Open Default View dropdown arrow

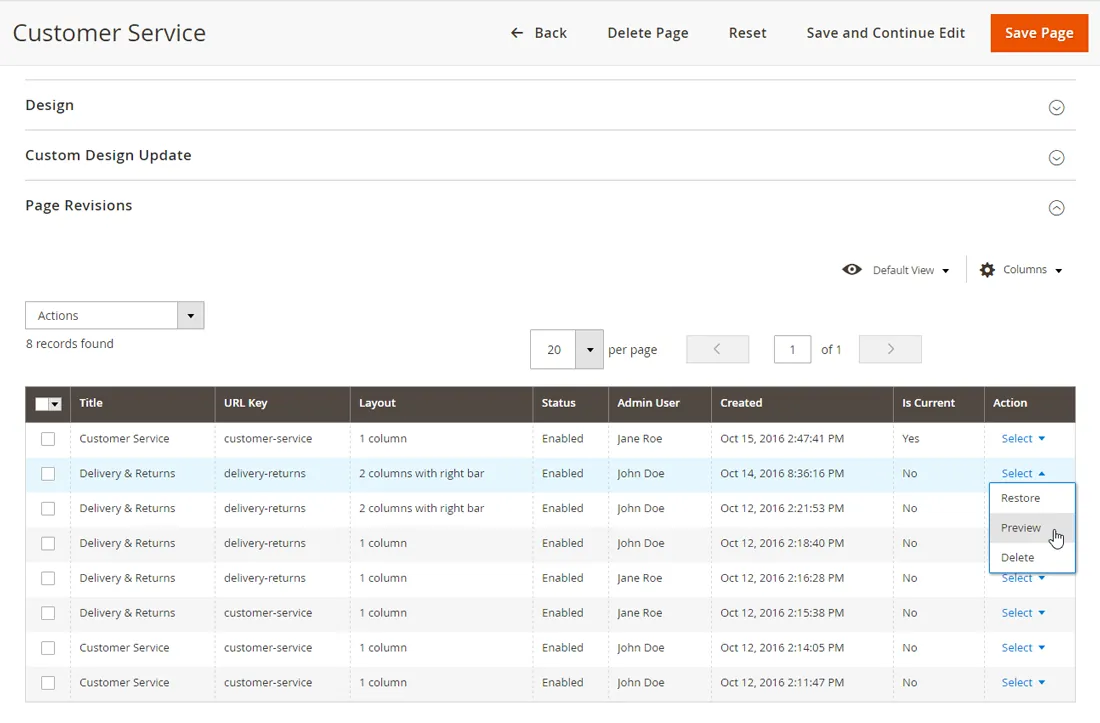pyautogui.click(x=946, y=271)
